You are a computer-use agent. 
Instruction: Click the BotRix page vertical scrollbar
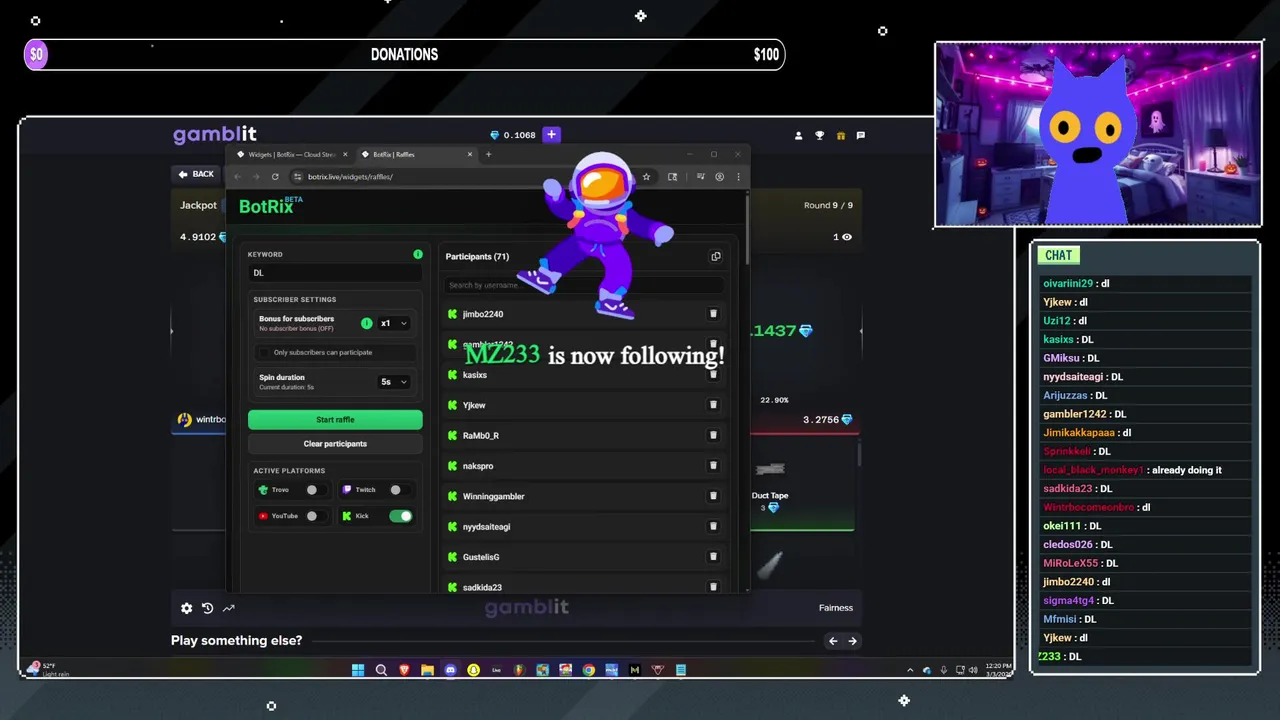[747, 230]
